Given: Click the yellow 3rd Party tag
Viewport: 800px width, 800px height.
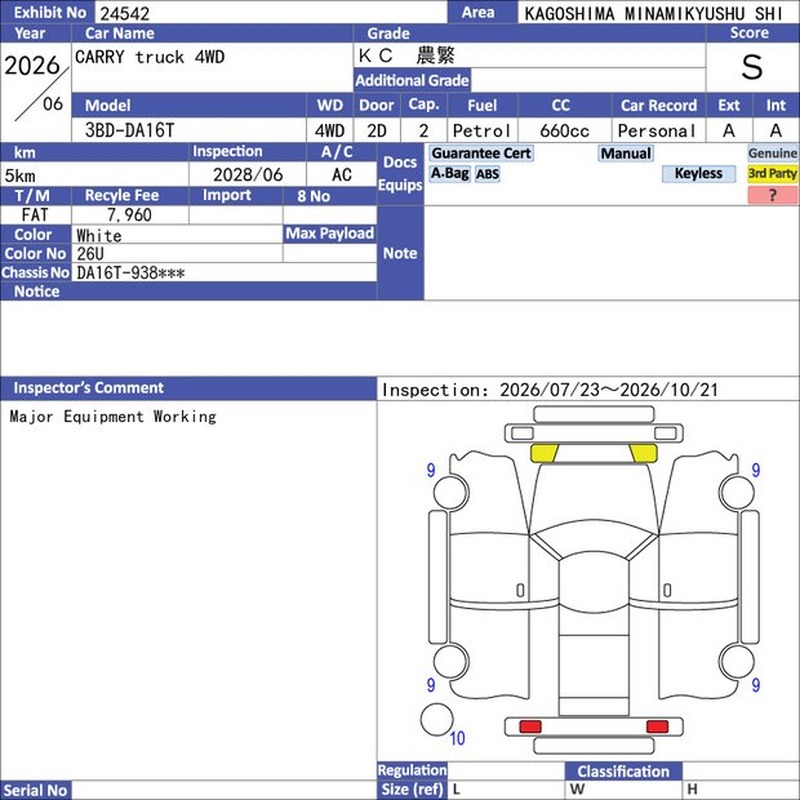Looking at the screenshot, I should pyautogui.click(x=772, y=173).
